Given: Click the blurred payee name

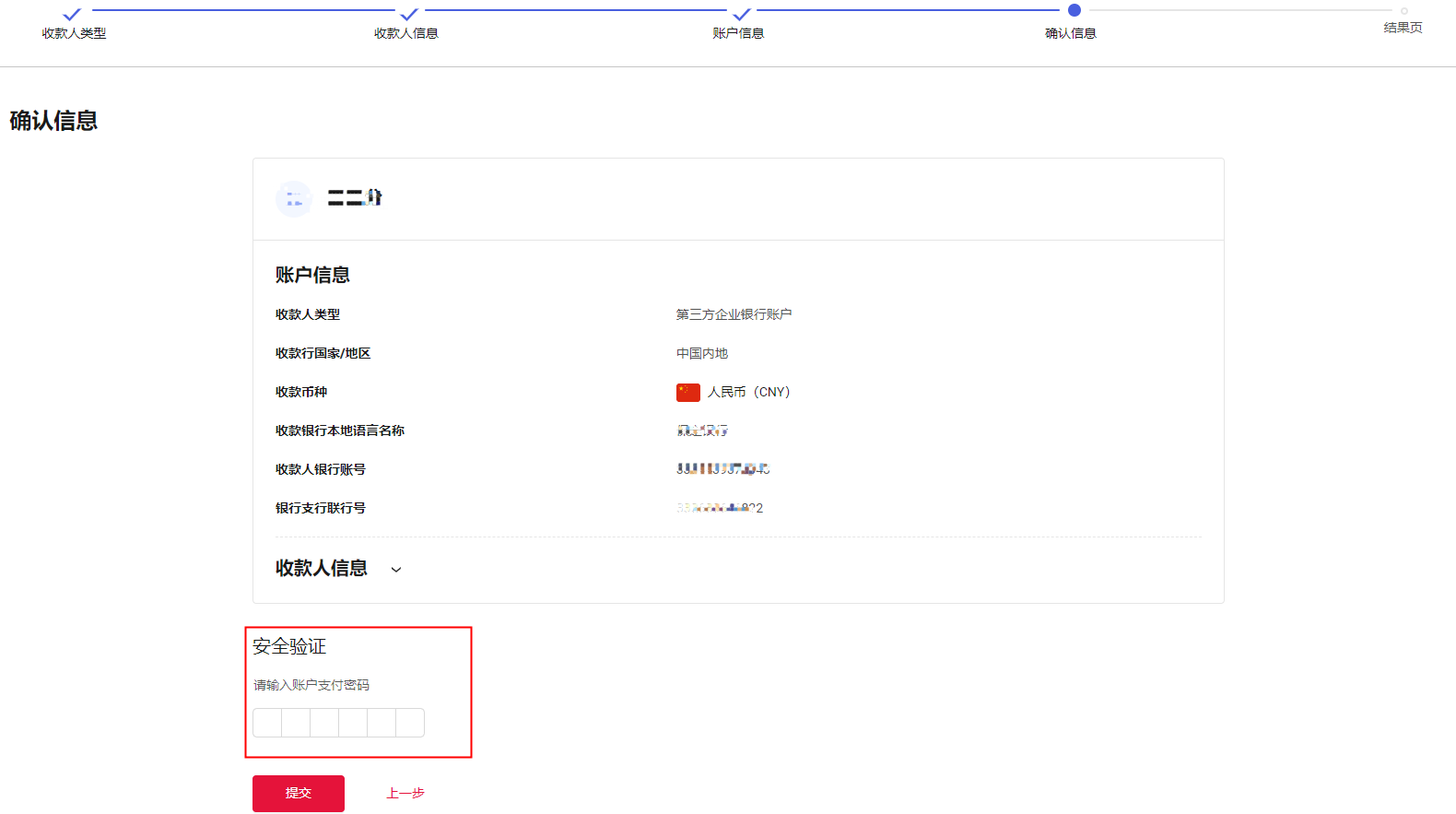Looking at the screenshot, I should [355, 198].
